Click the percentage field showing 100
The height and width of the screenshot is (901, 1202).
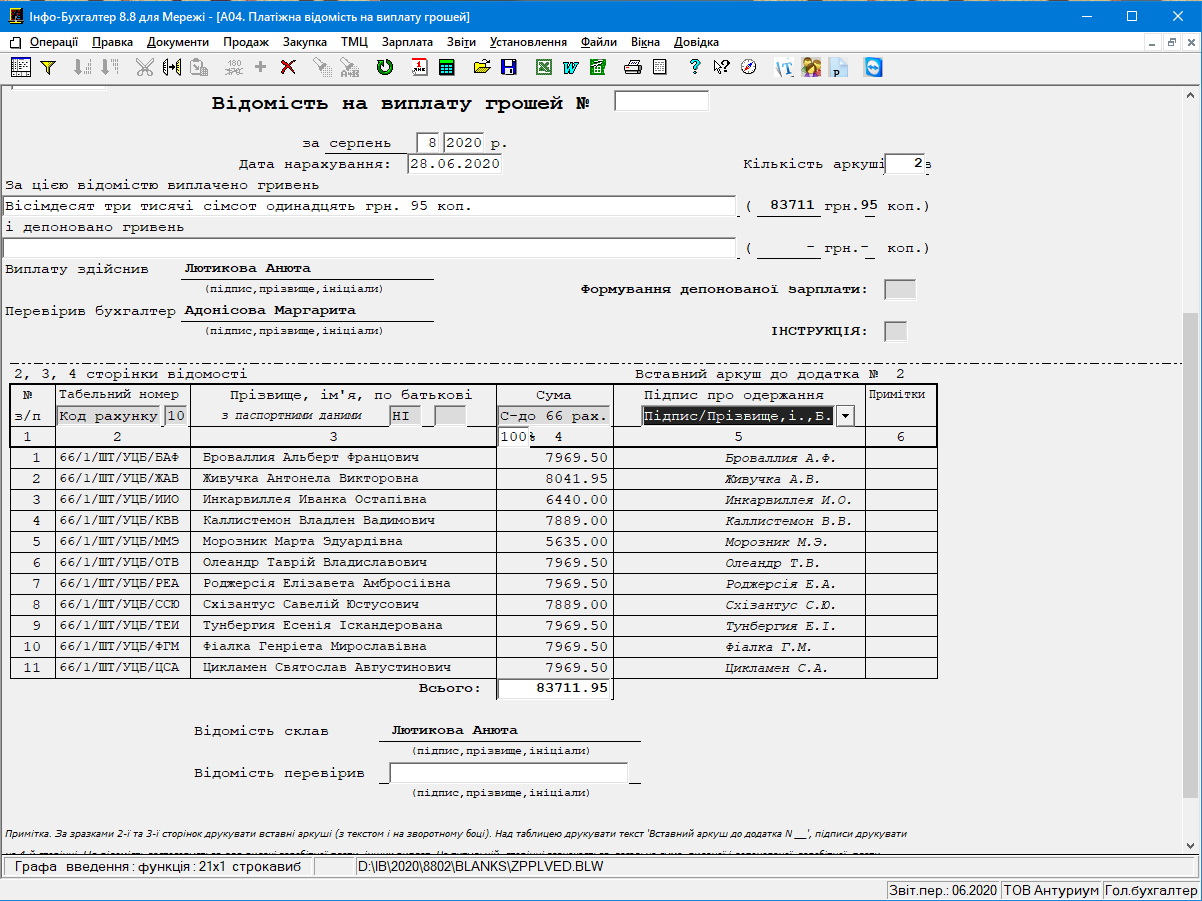[x=513, y=436]
